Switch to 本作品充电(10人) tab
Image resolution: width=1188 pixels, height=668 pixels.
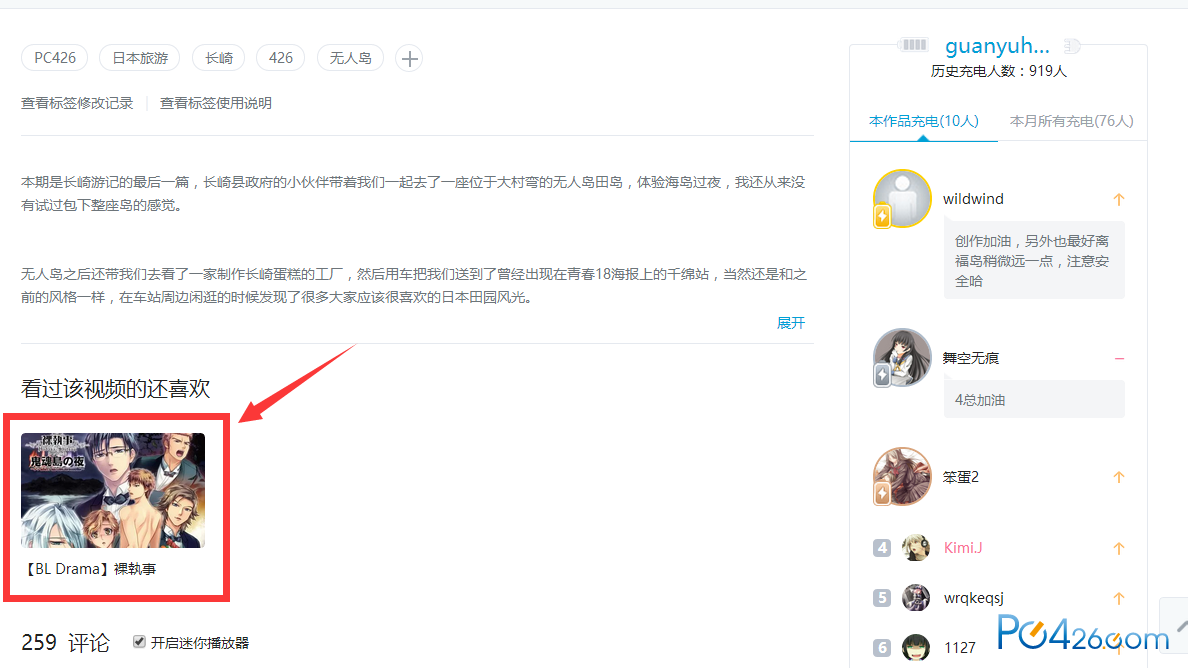(924, 121)
